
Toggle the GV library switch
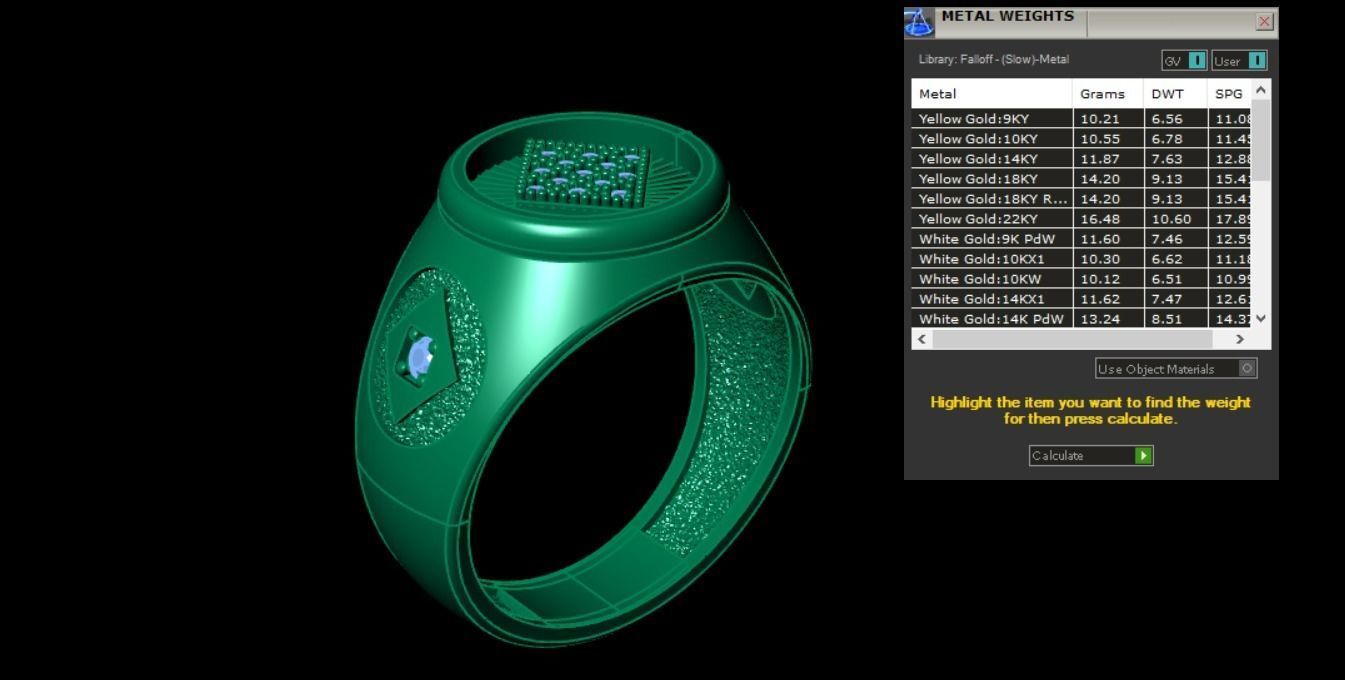tap(1184, 61)
